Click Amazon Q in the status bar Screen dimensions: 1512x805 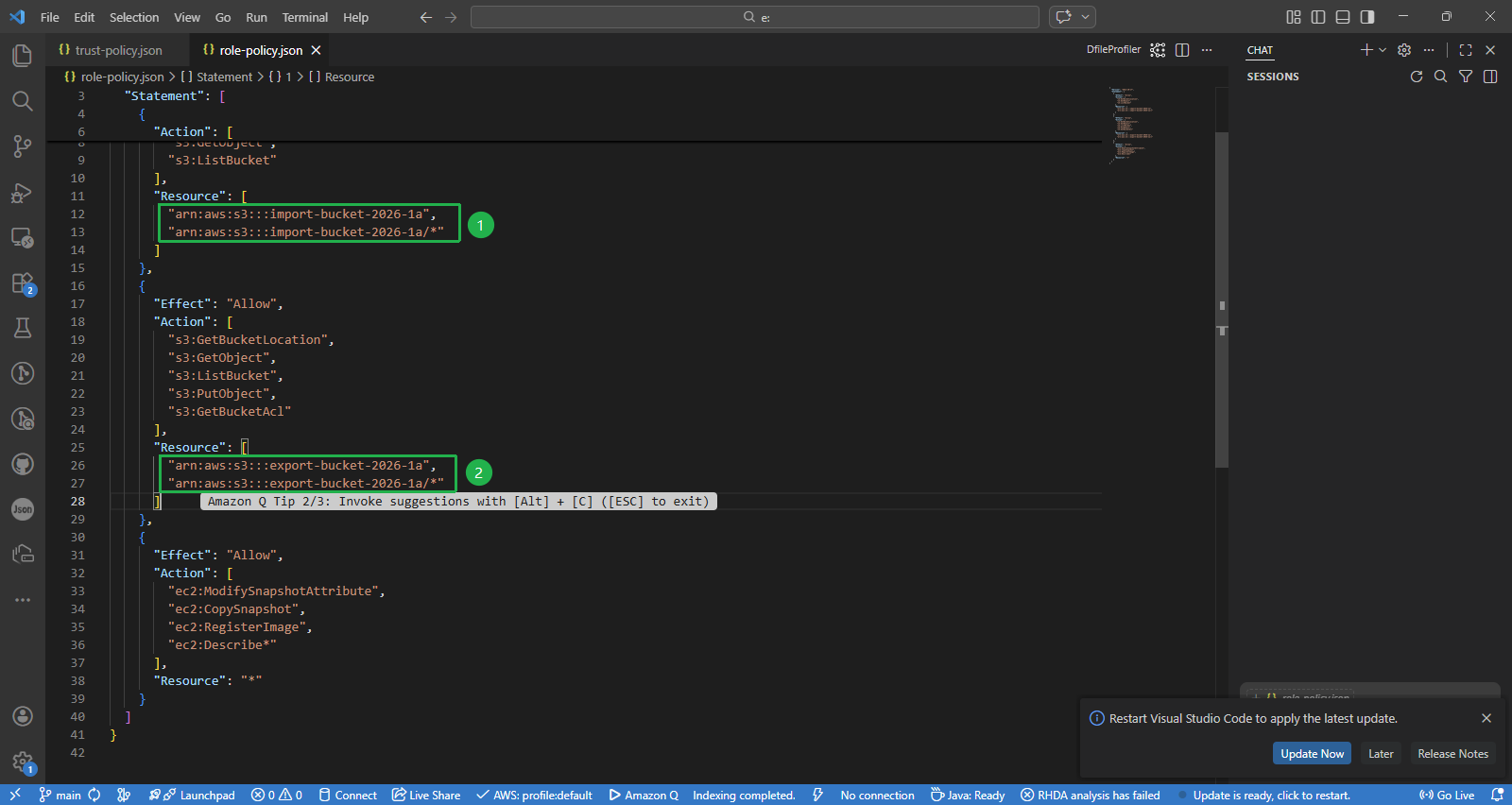(x=644, y=796)
